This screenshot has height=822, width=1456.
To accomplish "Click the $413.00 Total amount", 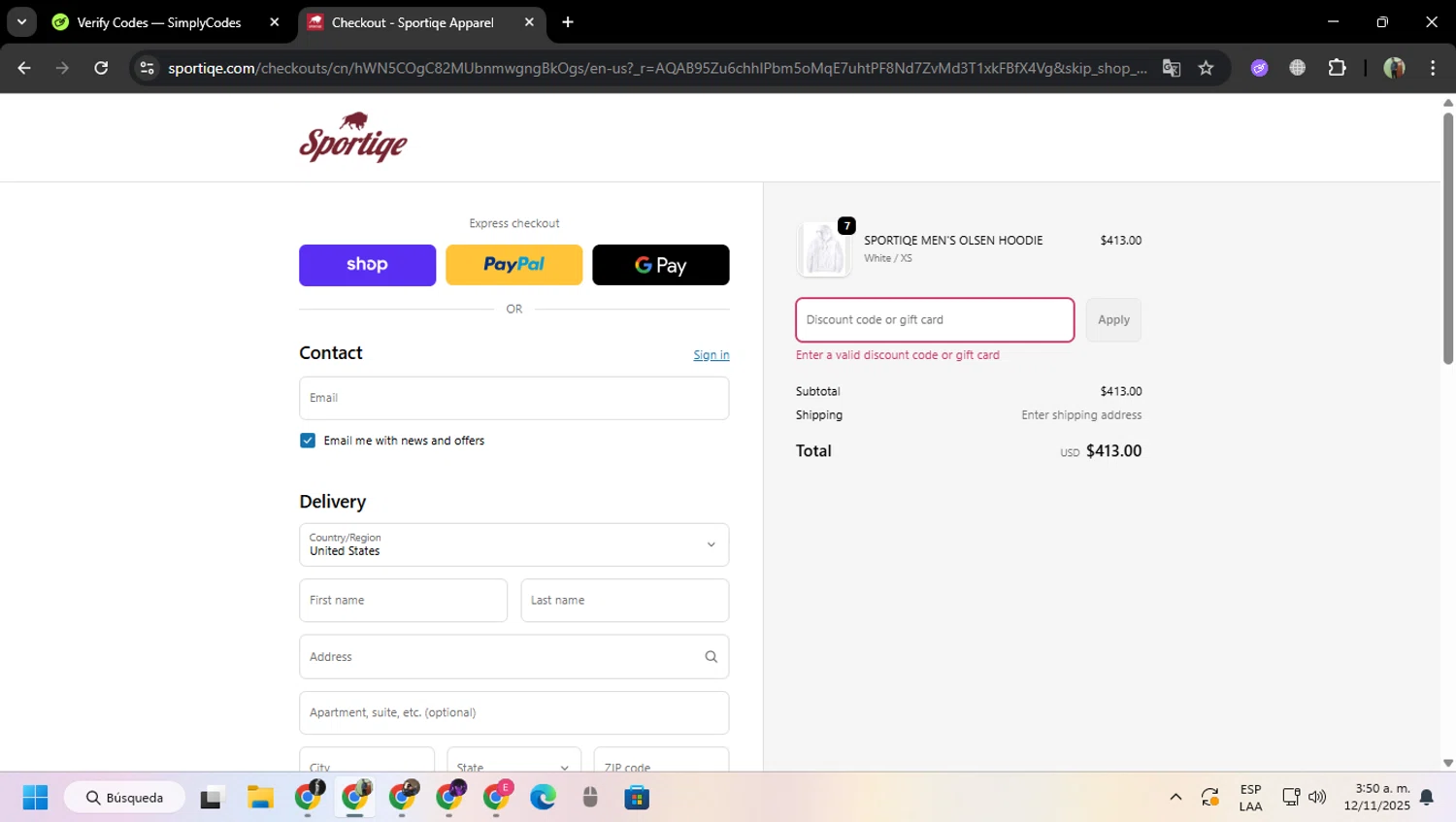I will click(1113, 451).
